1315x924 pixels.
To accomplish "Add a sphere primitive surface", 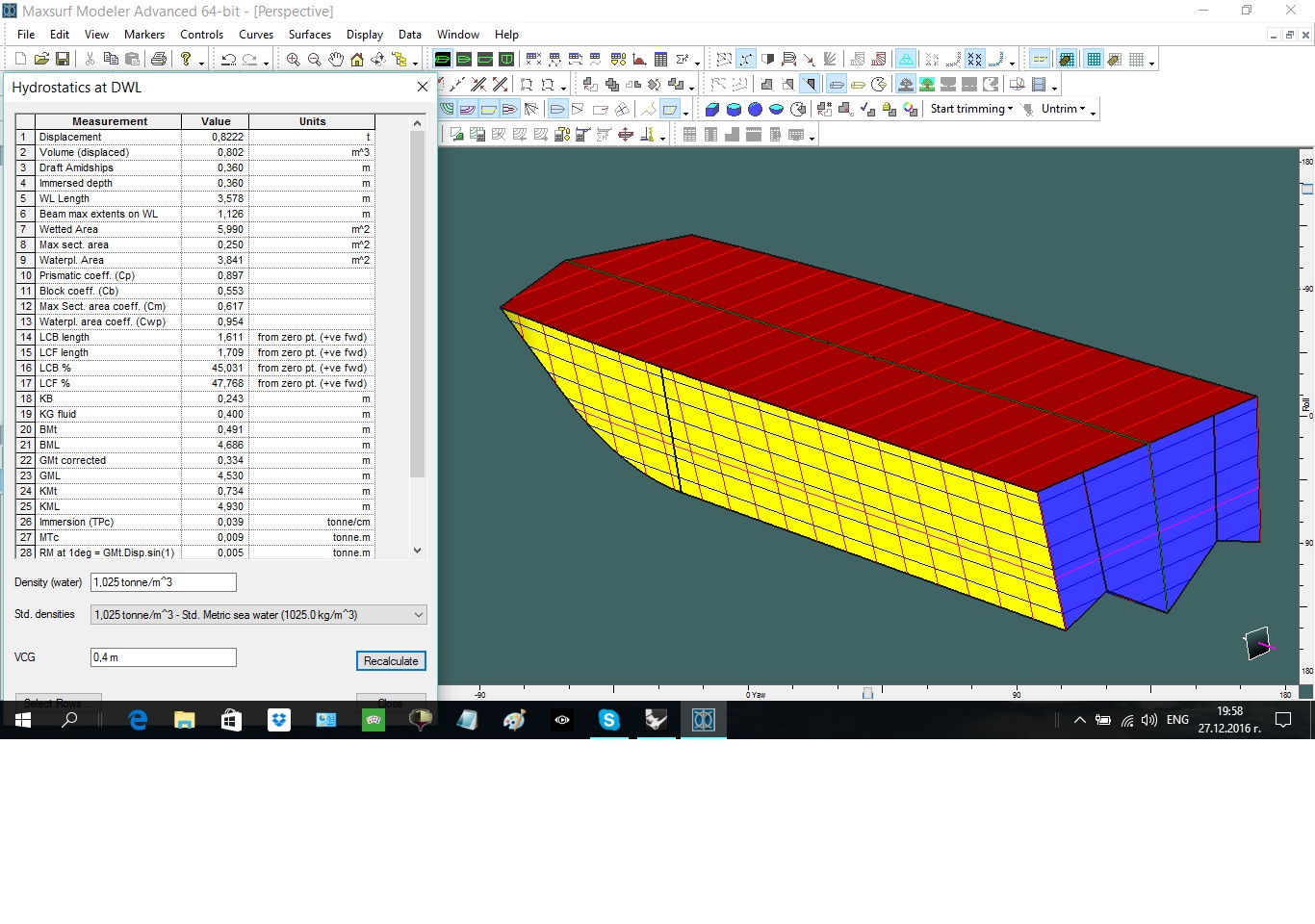I will pos(755,110).
